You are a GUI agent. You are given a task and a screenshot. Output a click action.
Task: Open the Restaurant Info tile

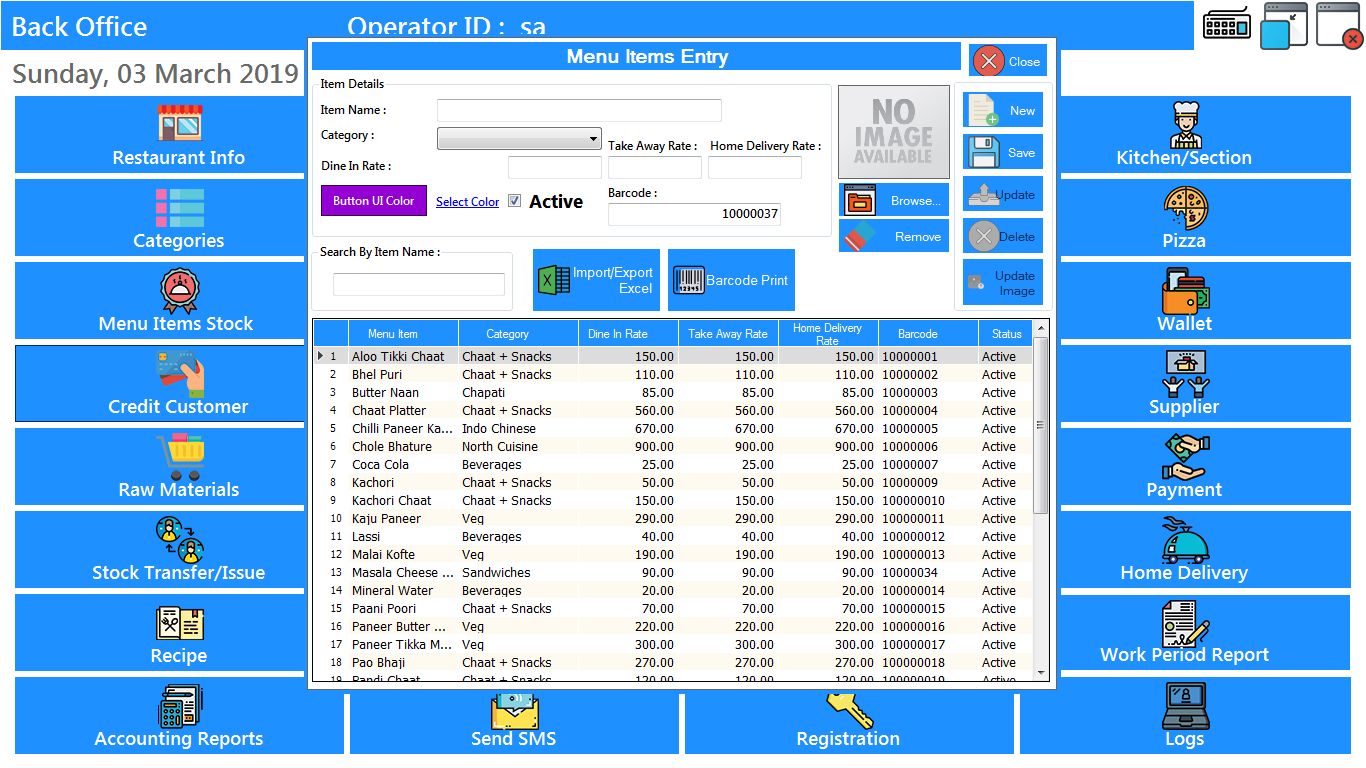tap(160, 135)
